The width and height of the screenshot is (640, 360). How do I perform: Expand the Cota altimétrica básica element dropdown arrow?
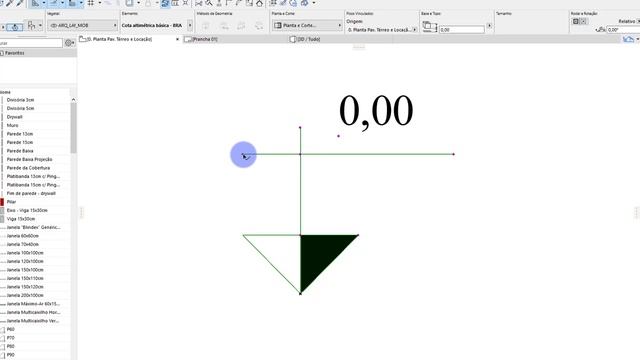[x=190, y=25]
